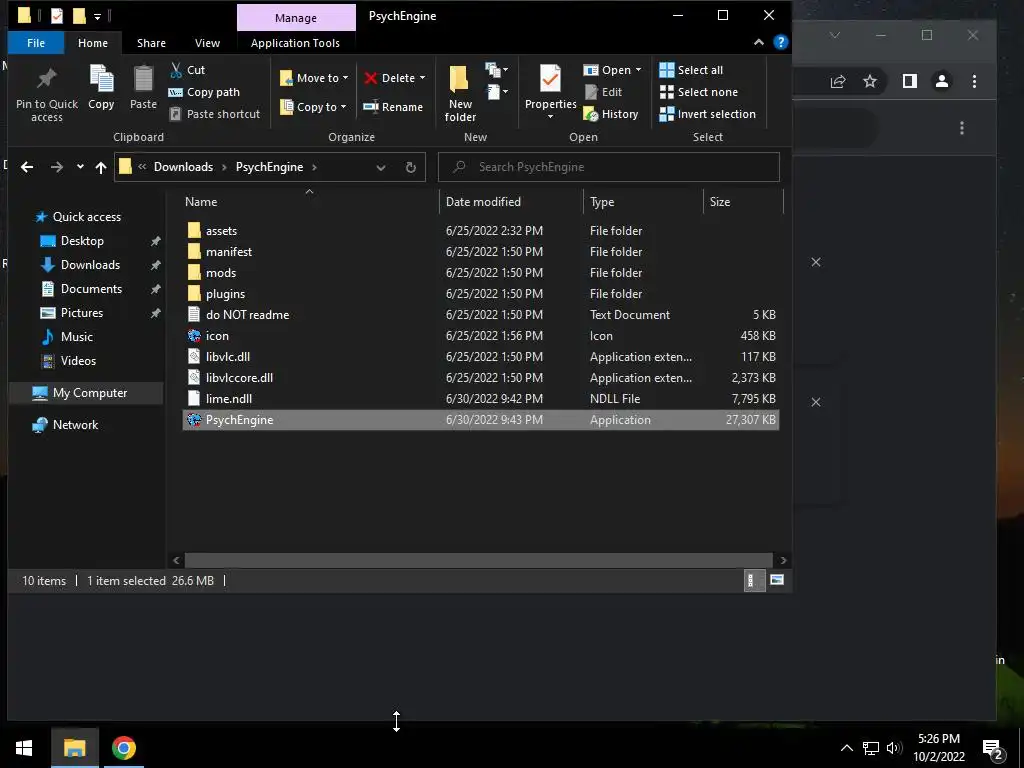Click Select all

point(692,70)
